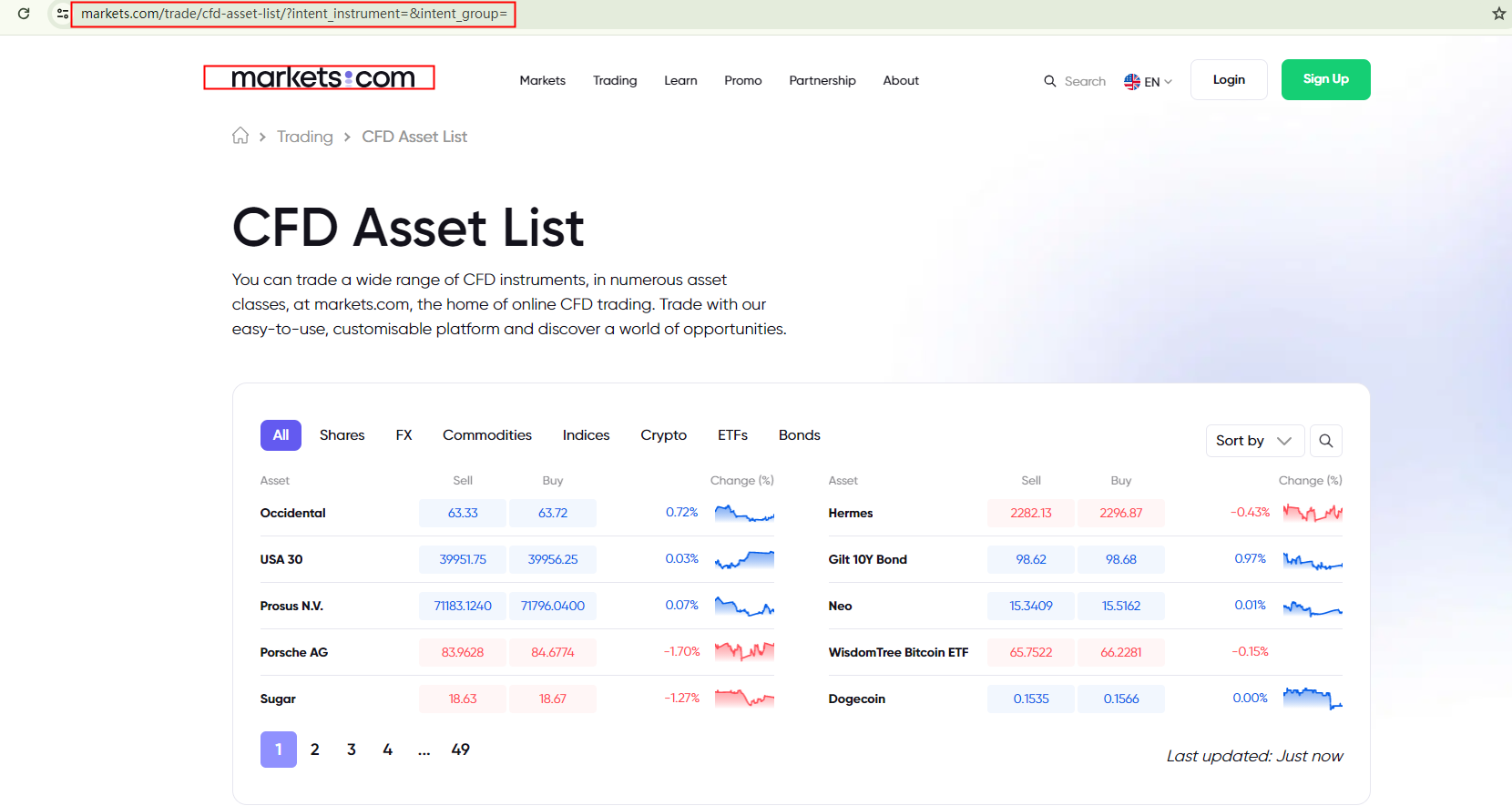Switch to the Shares tab

tap(342, 435)
